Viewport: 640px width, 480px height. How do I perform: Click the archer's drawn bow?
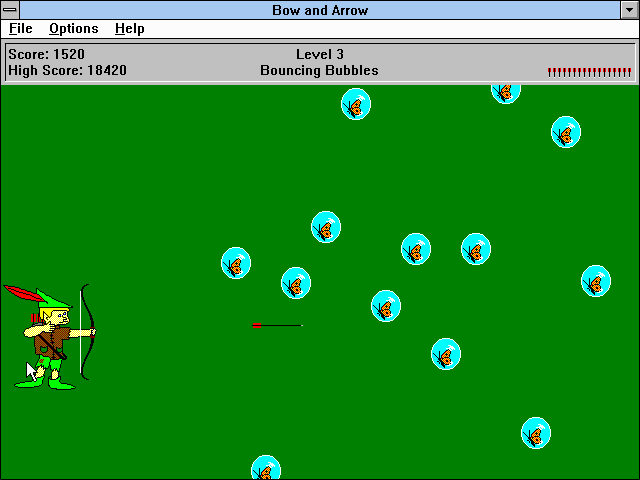point(84,332)
